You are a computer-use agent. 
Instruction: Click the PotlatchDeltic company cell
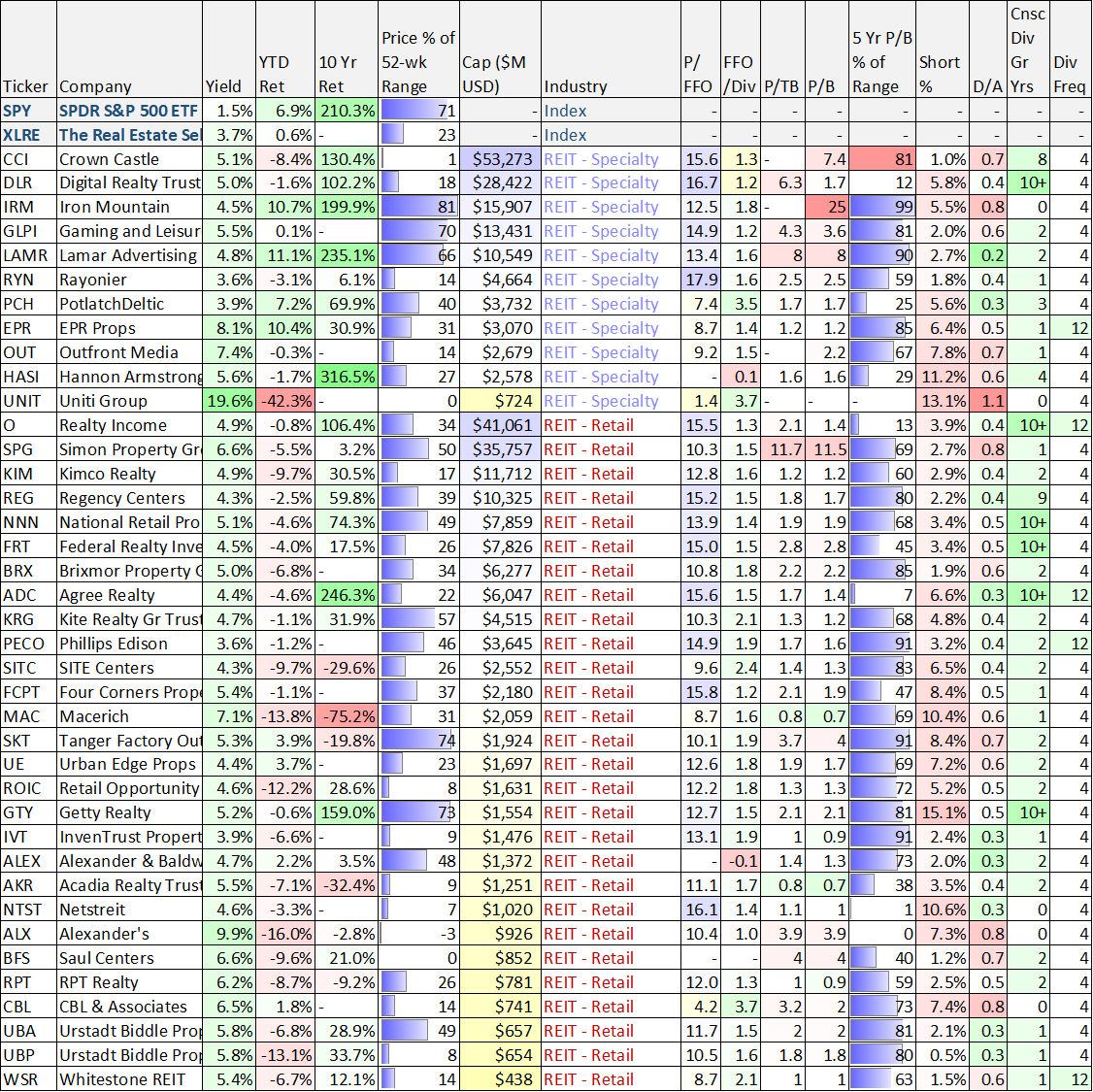(x=130, y=304)
